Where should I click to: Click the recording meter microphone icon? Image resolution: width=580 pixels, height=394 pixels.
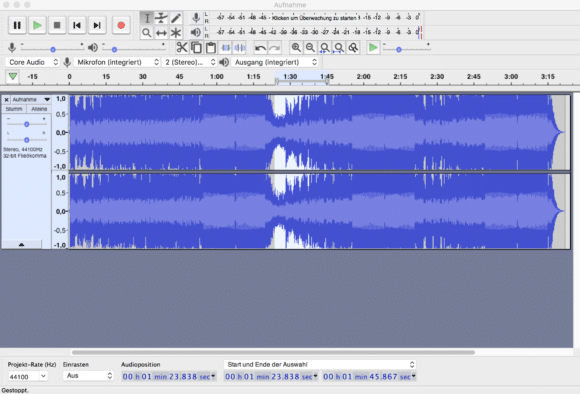coord(196,17)
